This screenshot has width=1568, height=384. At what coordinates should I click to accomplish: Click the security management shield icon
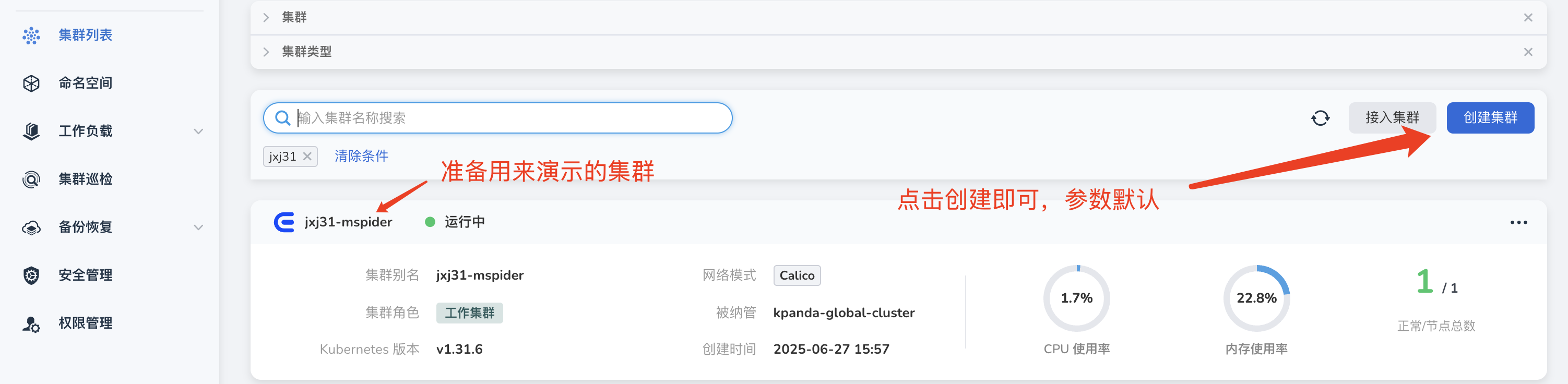(x=31, y=275)
